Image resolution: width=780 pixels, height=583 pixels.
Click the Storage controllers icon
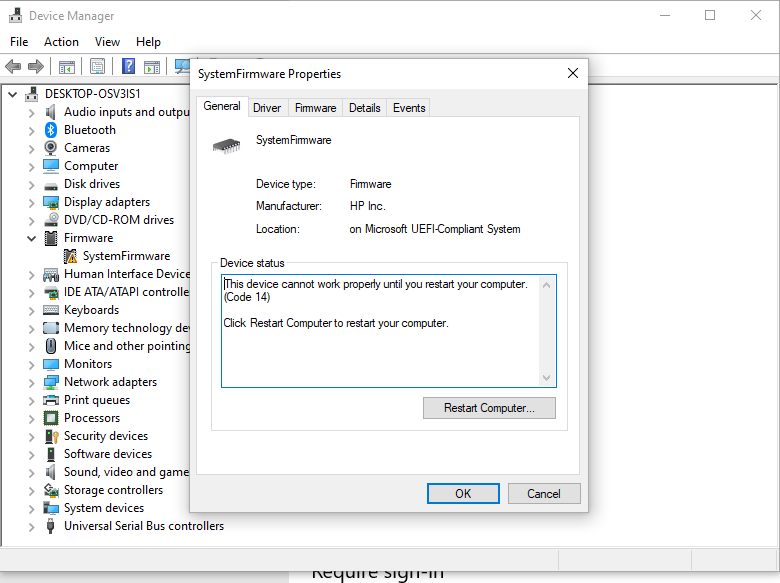tap(51, 490)
